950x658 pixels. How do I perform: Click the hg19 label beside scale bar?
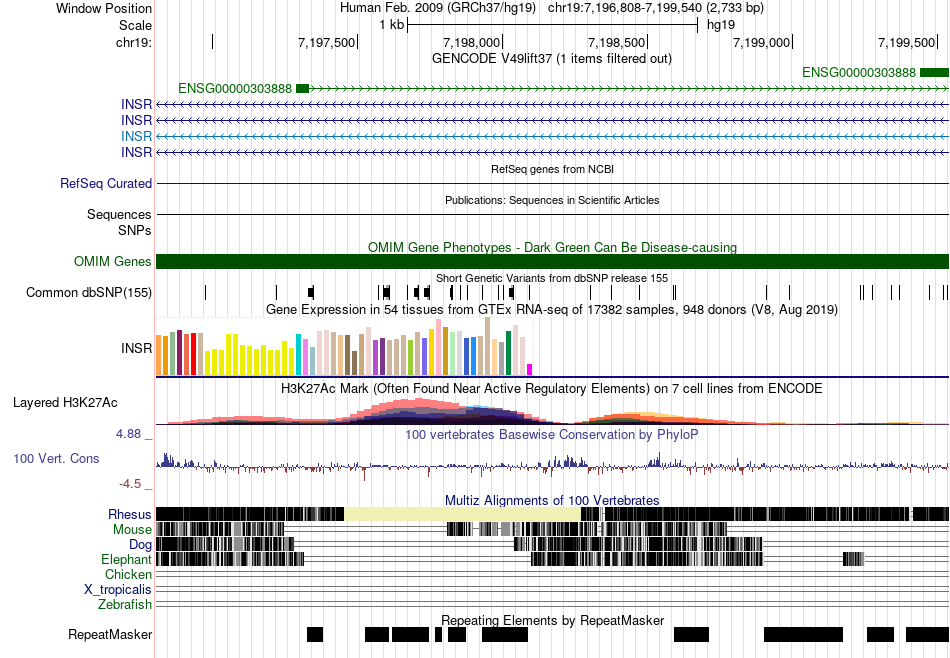point(721,25)
